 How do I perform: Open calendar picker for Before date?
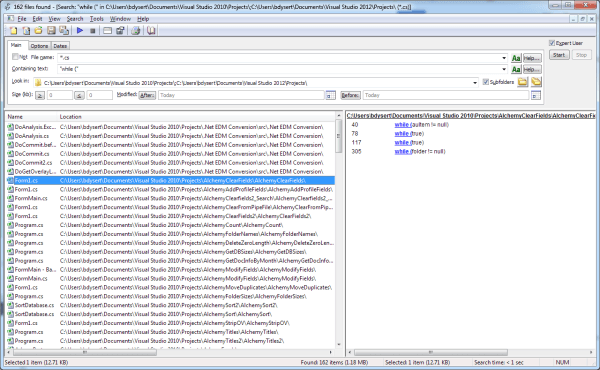536,95
